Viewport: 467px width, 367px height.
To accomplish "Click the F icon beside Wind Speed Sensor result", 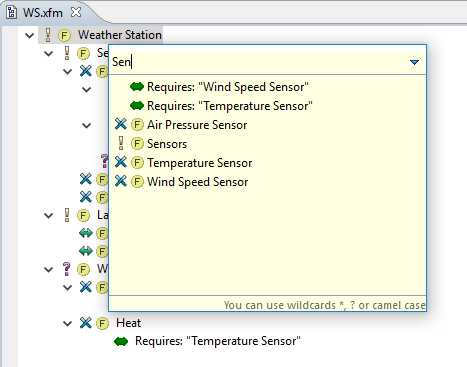I will point(137,182).
